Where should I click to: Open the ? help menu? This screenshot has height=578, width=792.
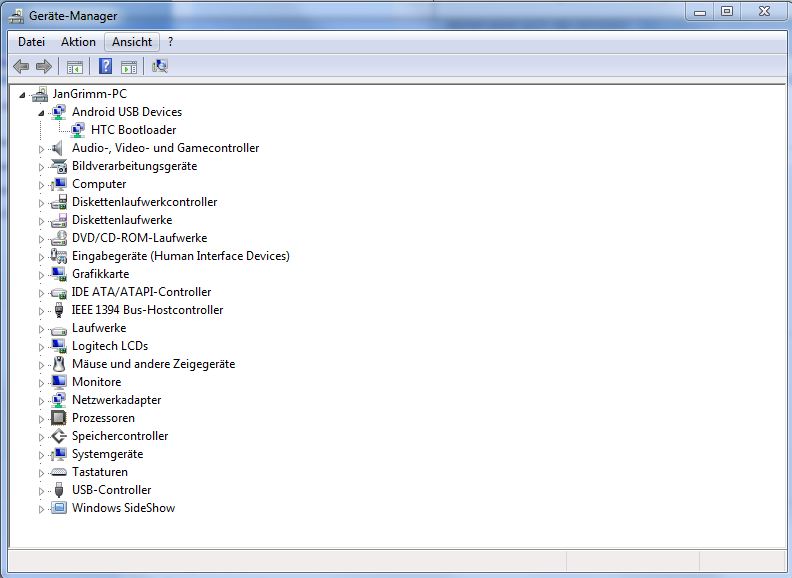[171, 42]
